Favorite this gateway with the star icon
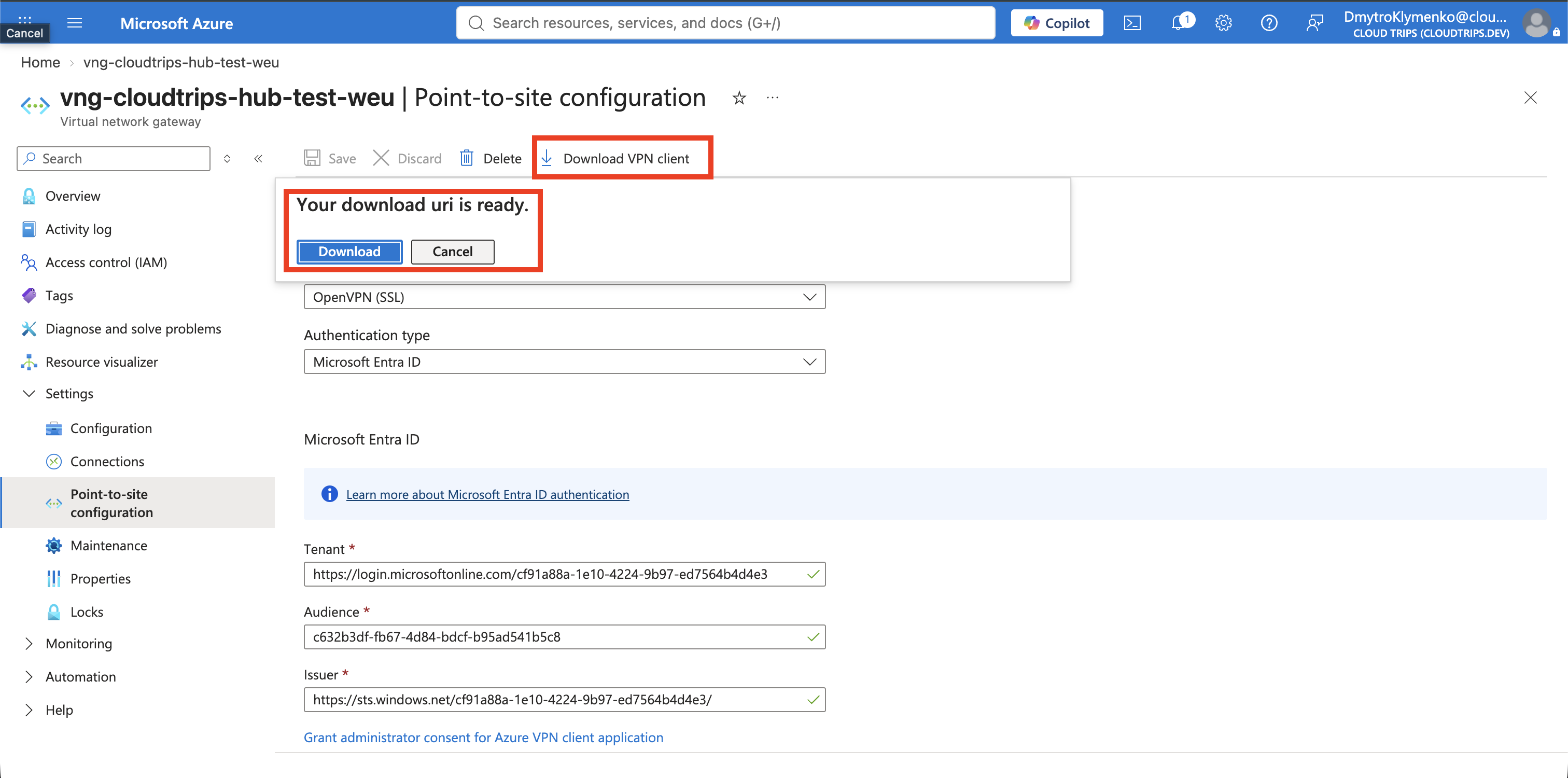 (739, 98)
